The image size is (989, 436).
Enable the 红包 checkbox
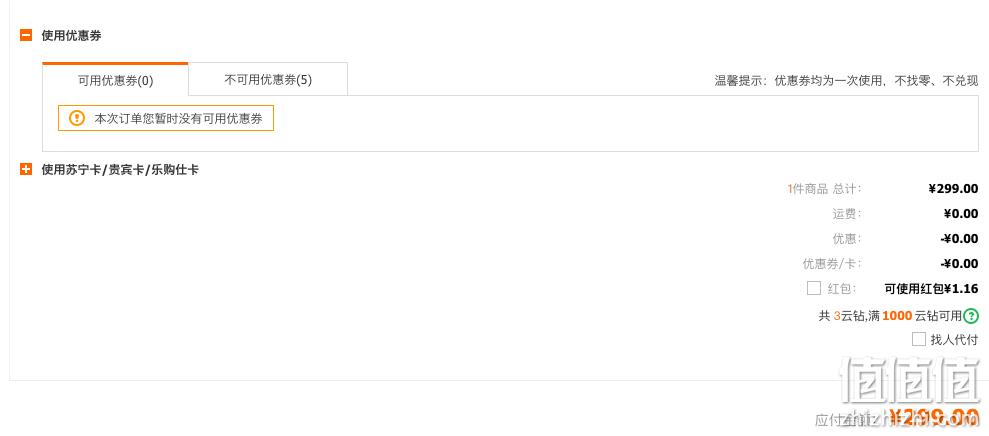(814, 288)
